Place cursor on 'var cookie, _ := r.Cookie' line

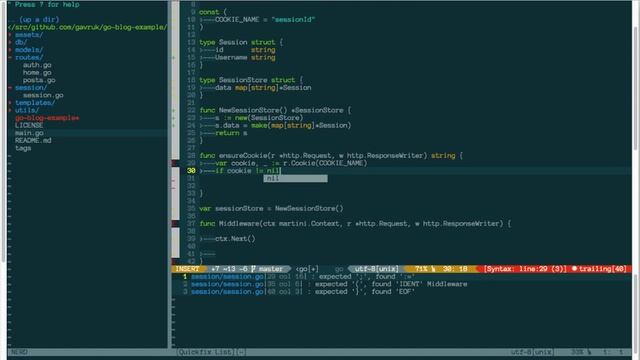pos(283,163)
